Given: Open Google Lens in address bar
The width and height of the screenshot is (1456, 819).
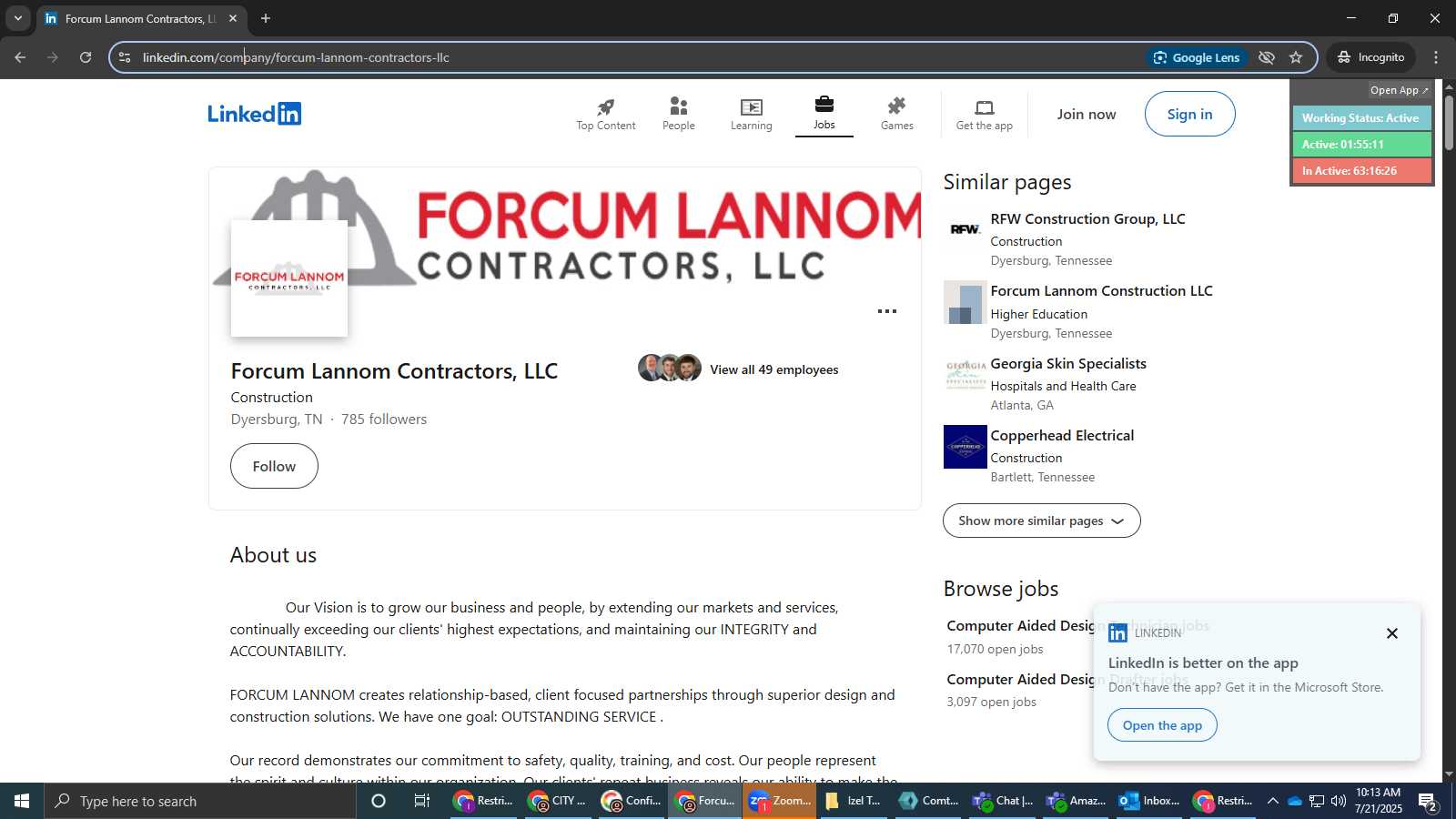Looking at the screenshot, I should tap(1196, 57).
